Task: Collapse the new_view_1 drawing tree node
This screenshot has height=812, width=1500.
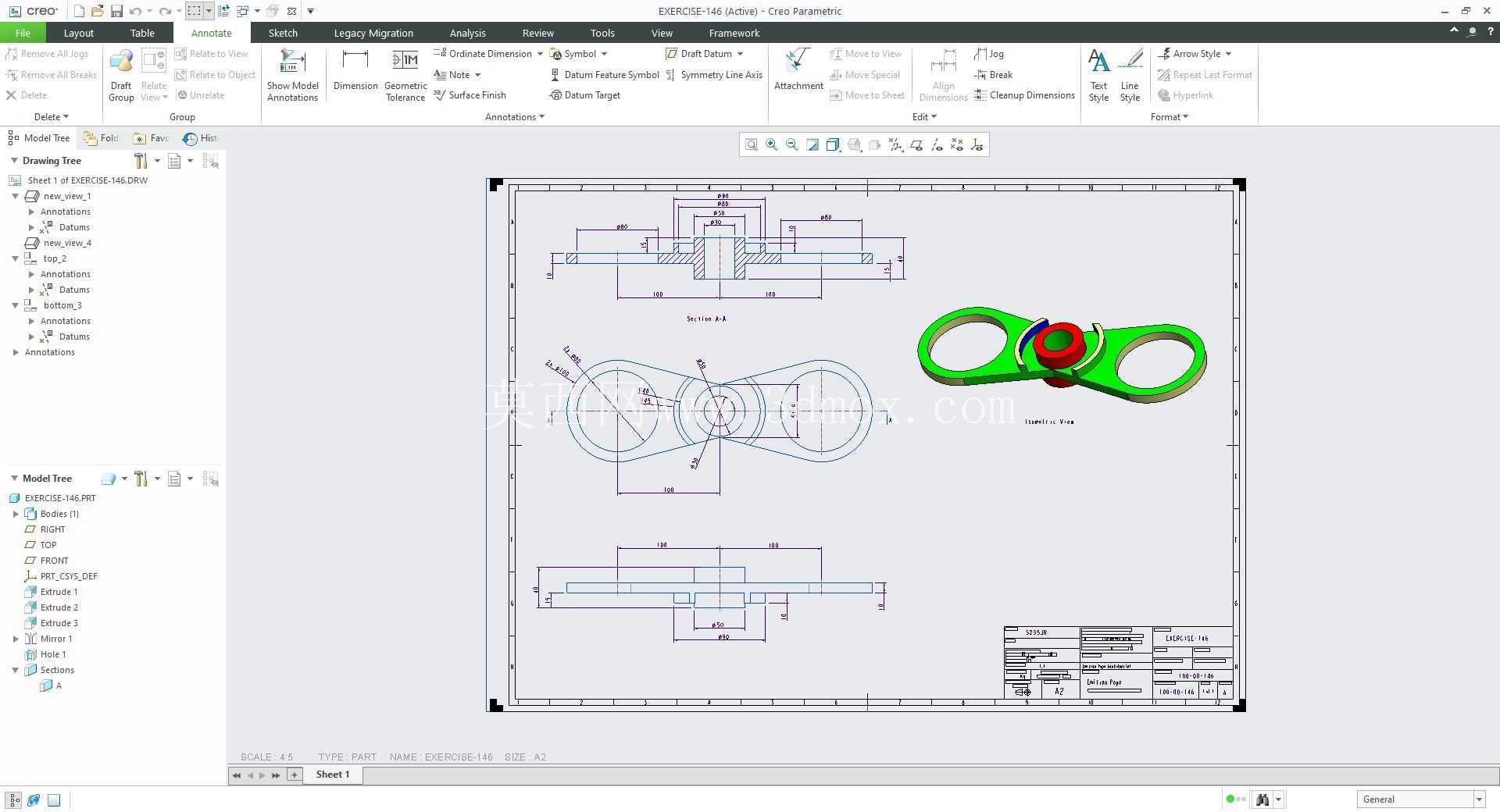Action: point(16,196)
